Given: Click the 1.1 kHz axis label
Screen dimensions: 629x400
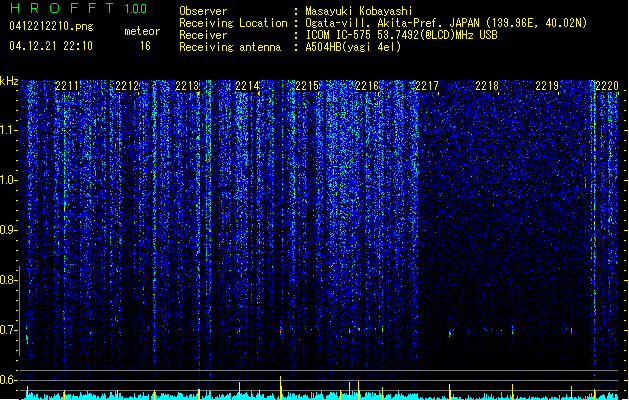Looking at the screenshot, I should pyautogui.click(x=9, y=130).
